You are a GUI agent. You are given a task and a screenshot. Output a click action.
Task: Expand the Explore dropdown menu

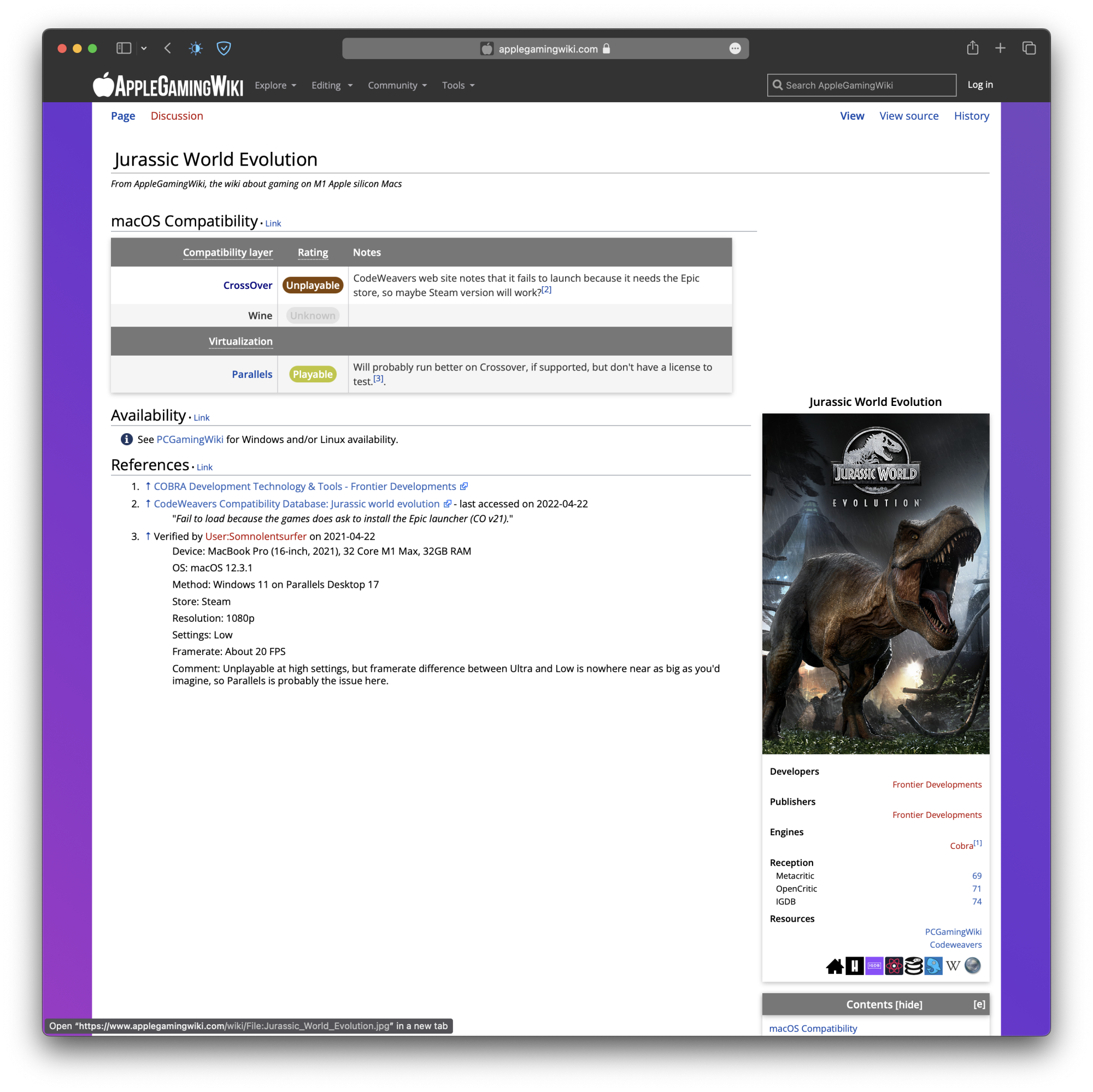(275, 85)
